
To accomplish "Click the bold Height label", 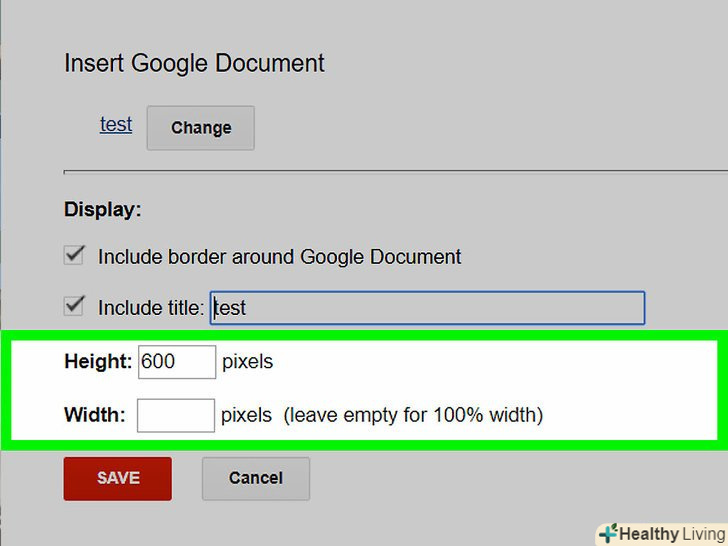I will pyautogui.click(x=98, y=362).
